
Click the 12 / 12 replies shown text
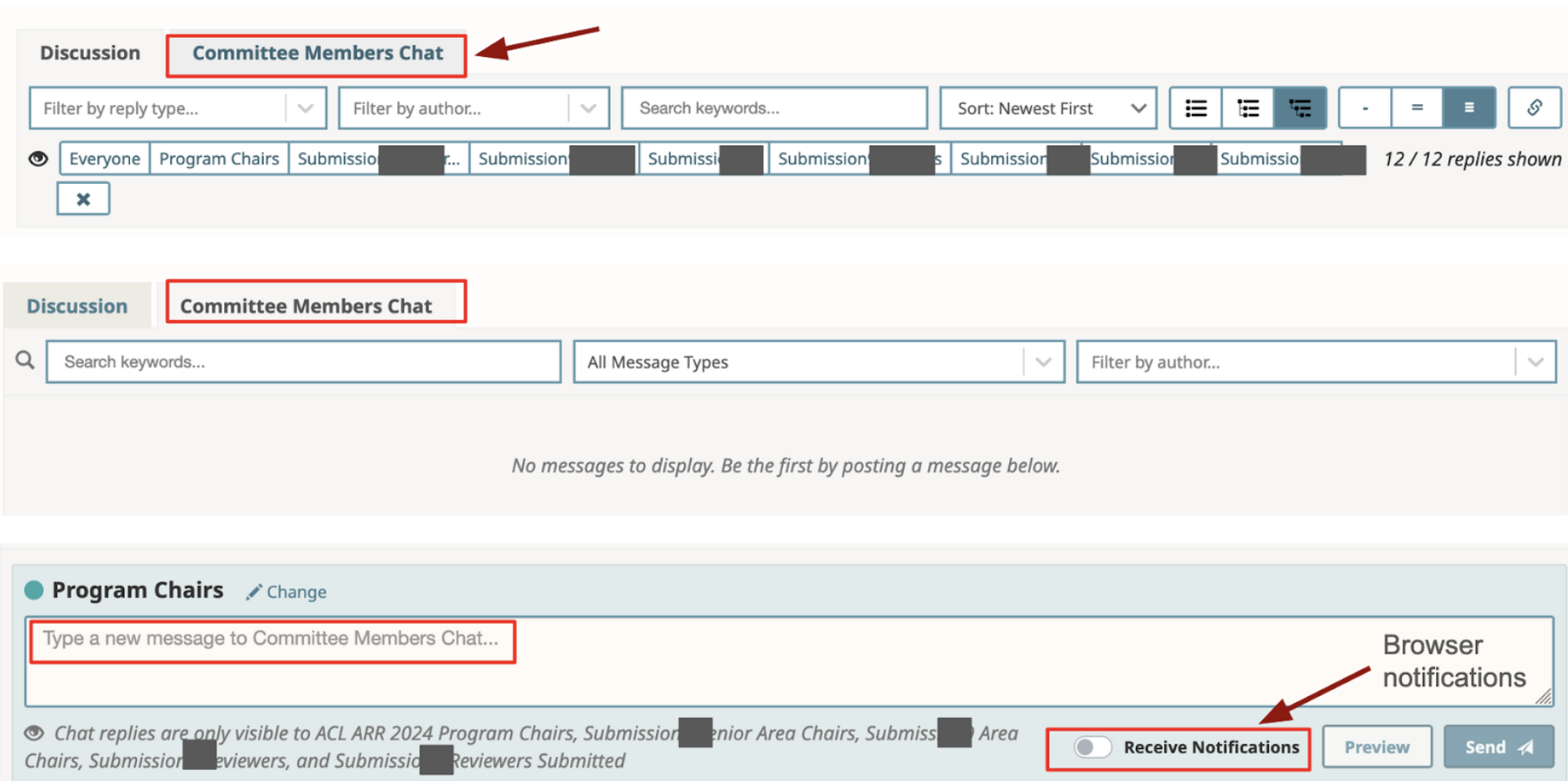click(1472, 160)
